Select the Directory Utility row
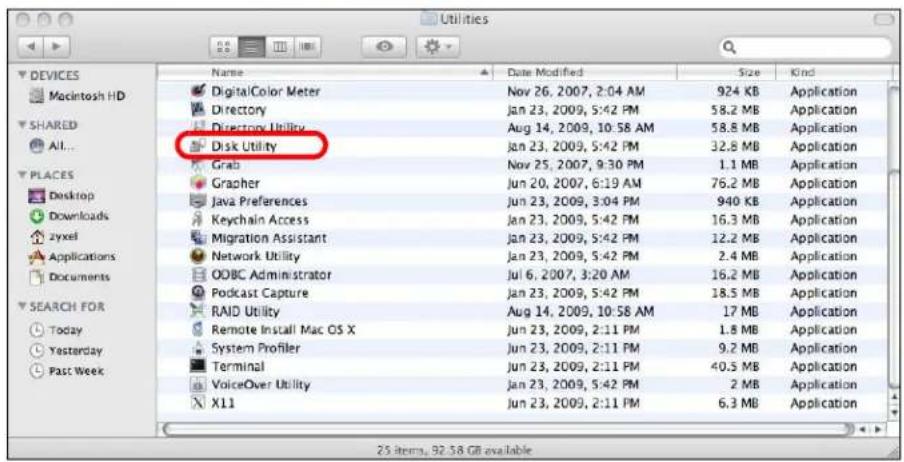The image size is (904, 462). [521, 127]
